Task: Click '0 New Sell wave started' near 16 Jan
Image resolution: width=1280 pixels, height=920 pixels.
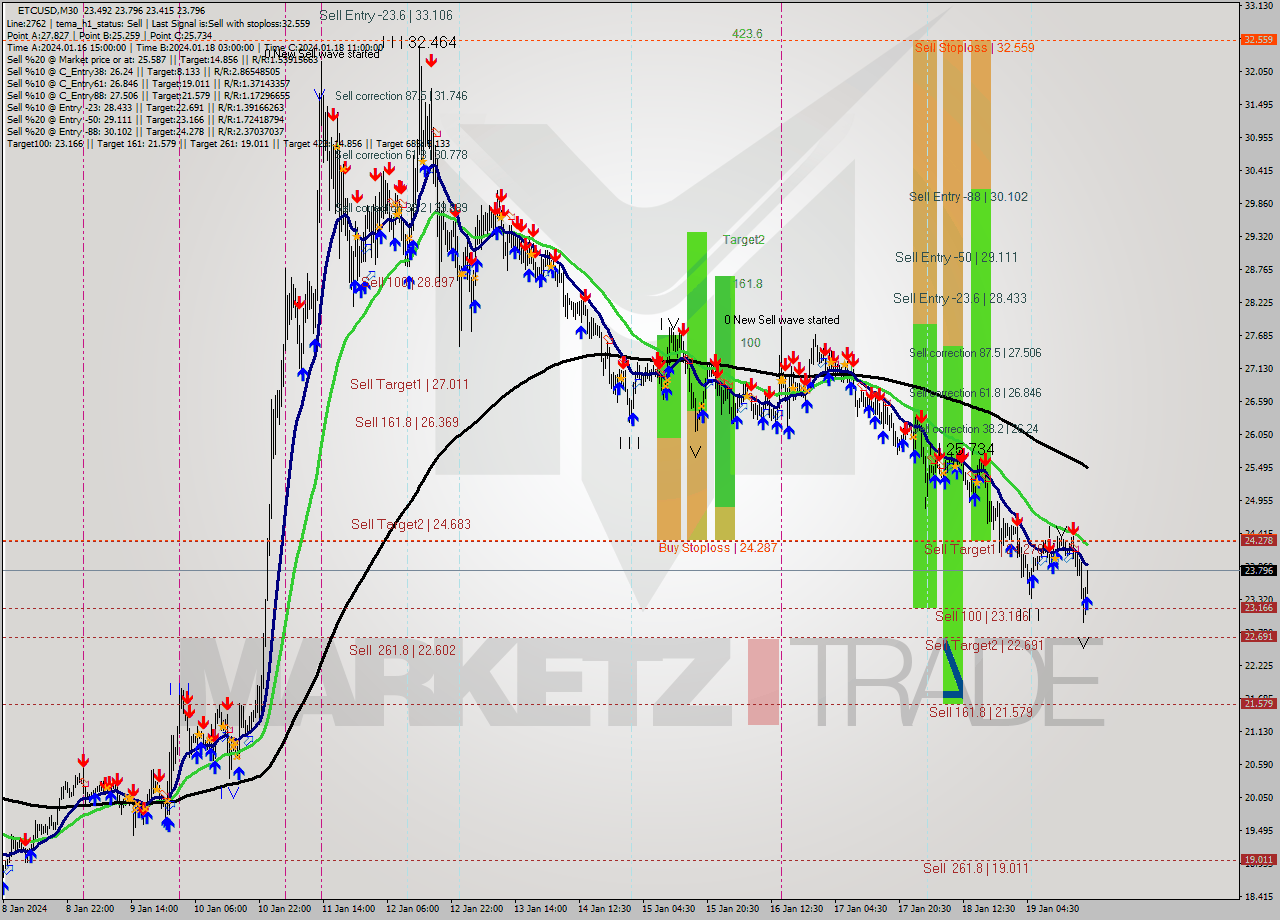Action: click(x=782, y=320)
